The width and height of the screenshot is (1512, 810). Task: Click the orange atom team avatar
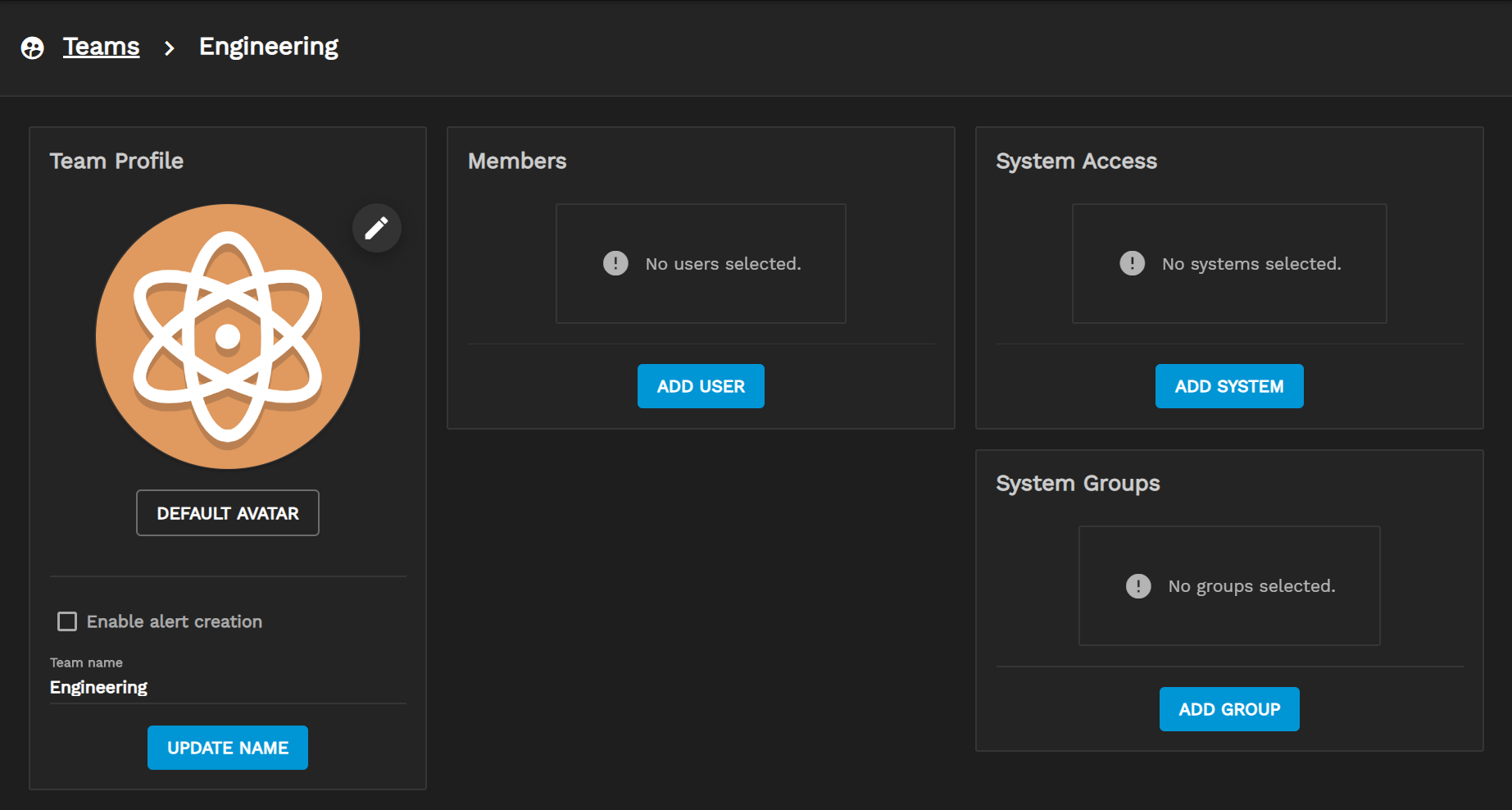click(x=228, y=336)
